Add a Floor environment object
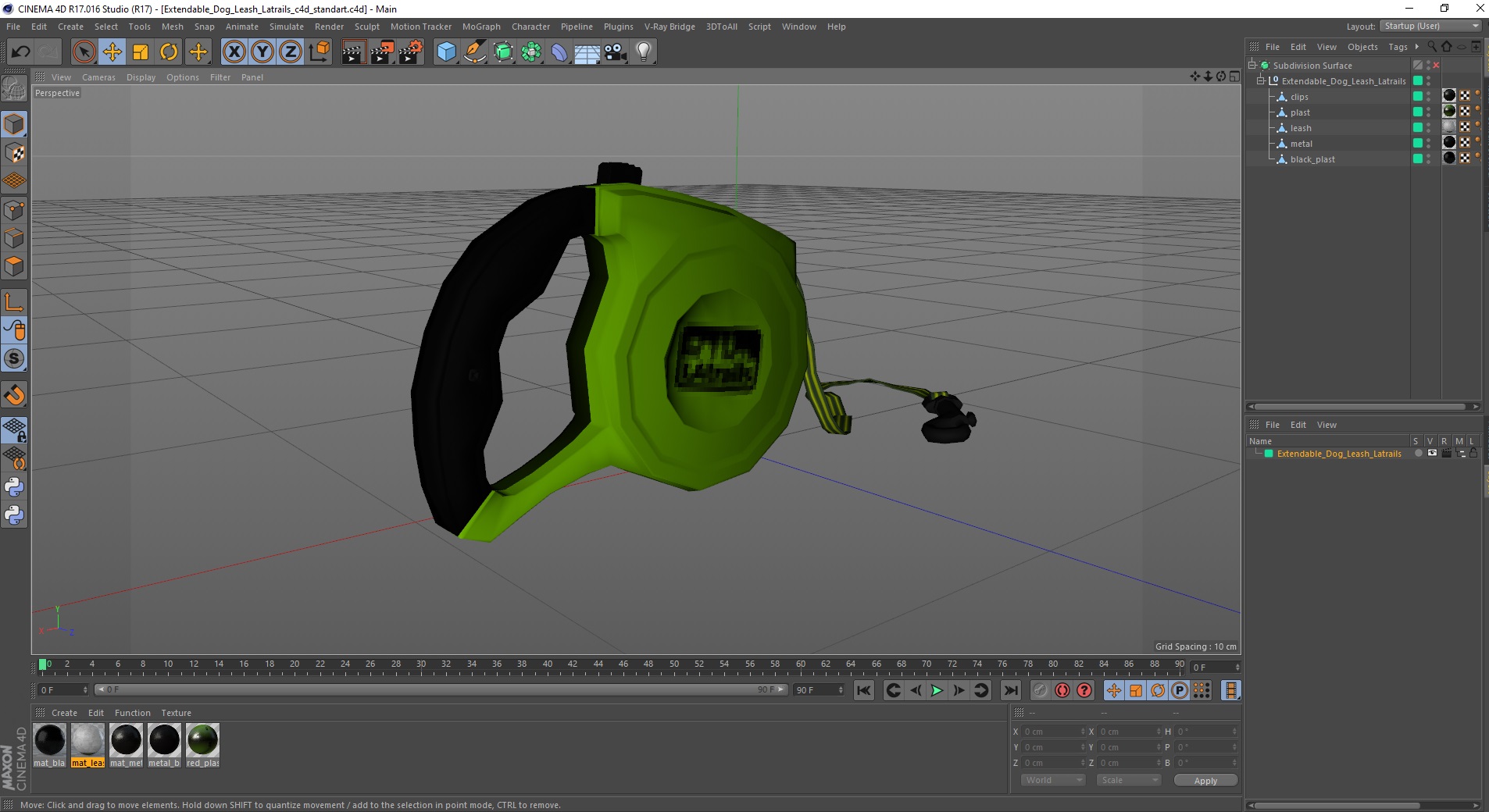1489x812 pixels. point(587,52)
